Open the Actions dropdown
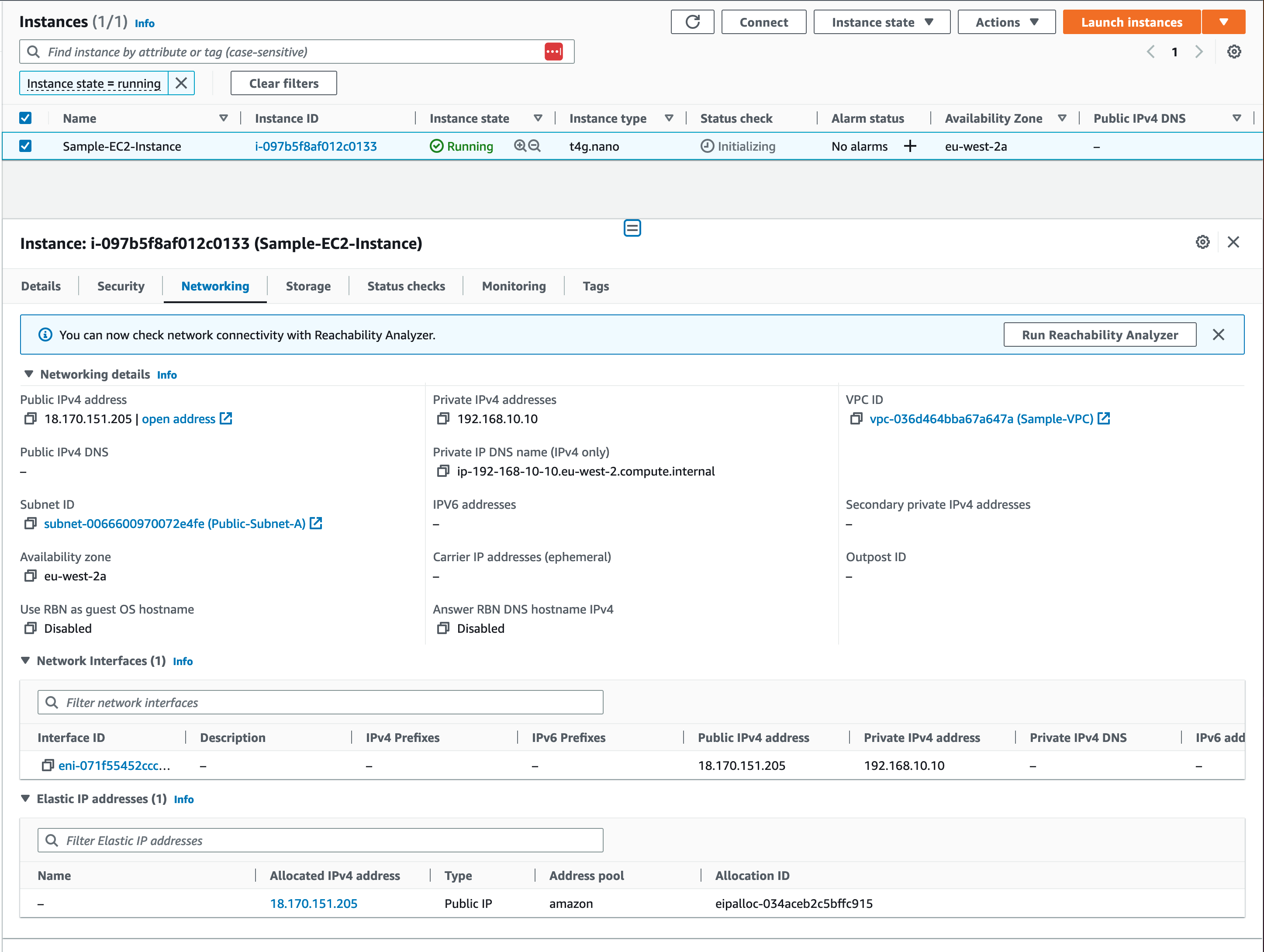The width and height of the screenshot is (1264, 952). point(1006,22)
